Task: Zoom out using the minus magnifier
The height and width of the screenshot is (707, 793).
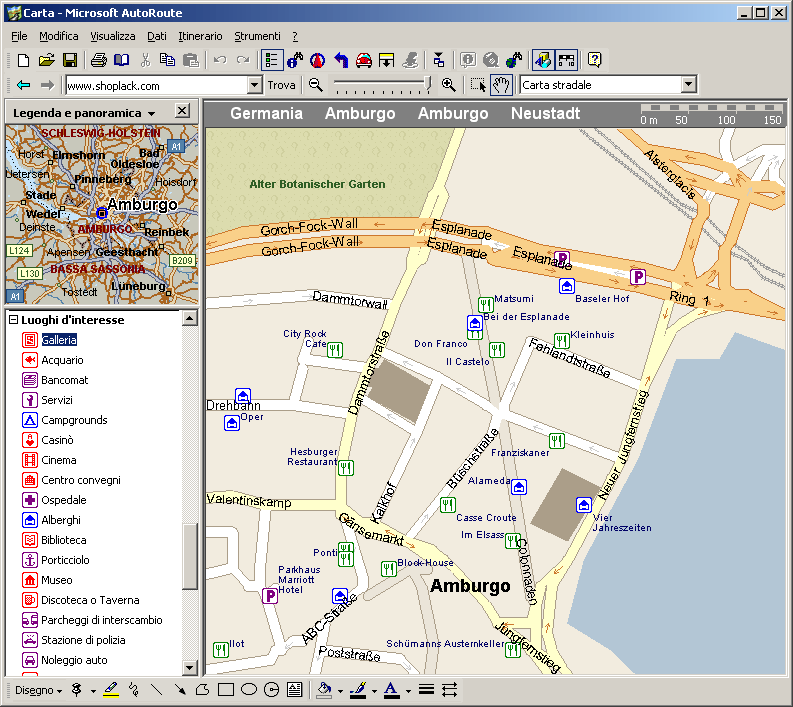Action: click(316, 85)
